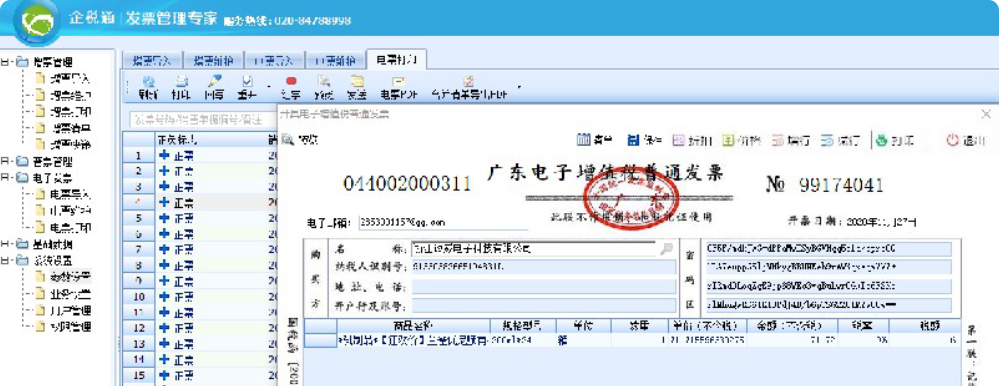Click the bank account number field
This screenshot has height=386, width=999.
(544, 306)
